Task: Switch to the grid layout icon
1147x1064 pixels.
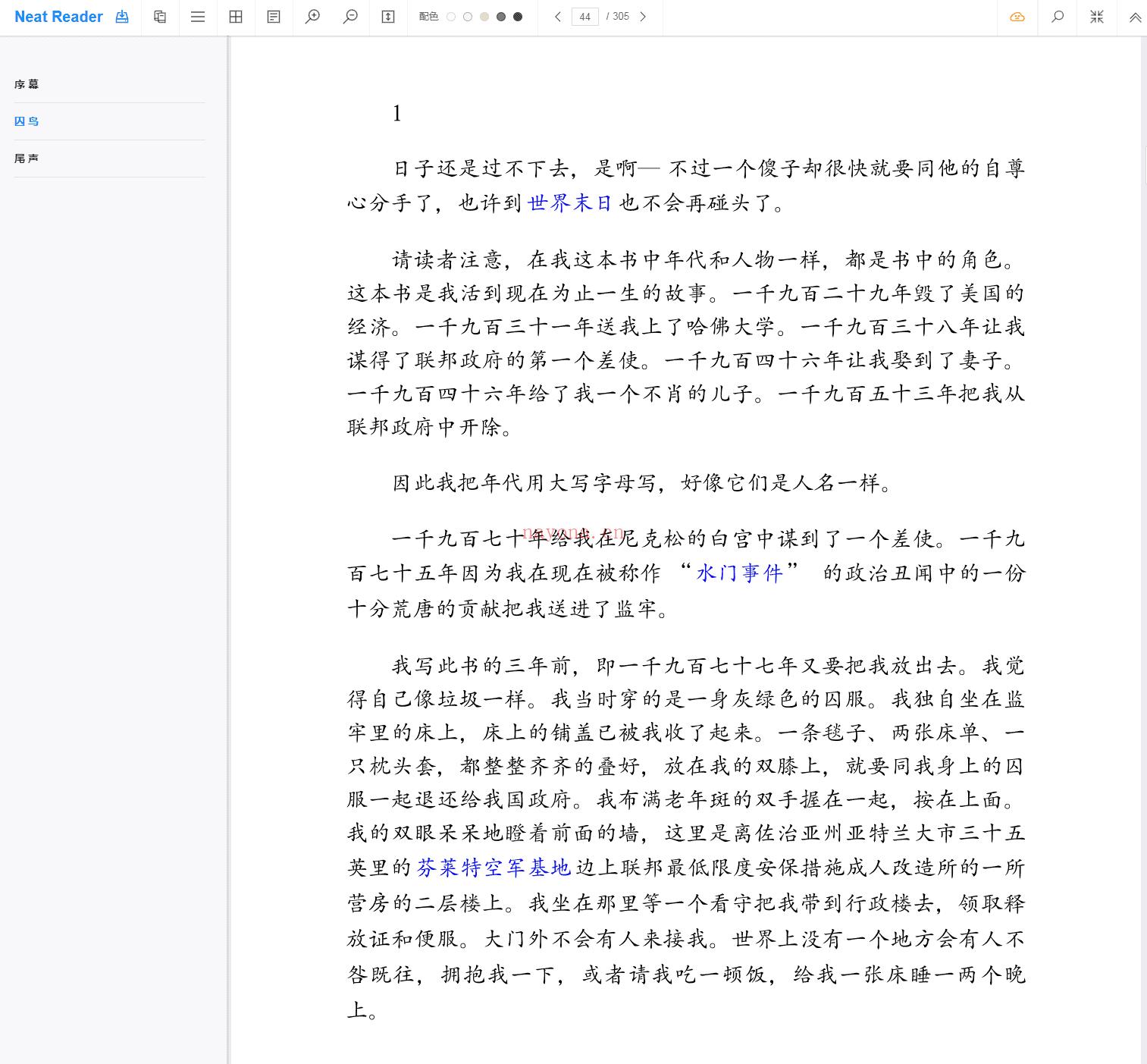Action: click(236, 17)
